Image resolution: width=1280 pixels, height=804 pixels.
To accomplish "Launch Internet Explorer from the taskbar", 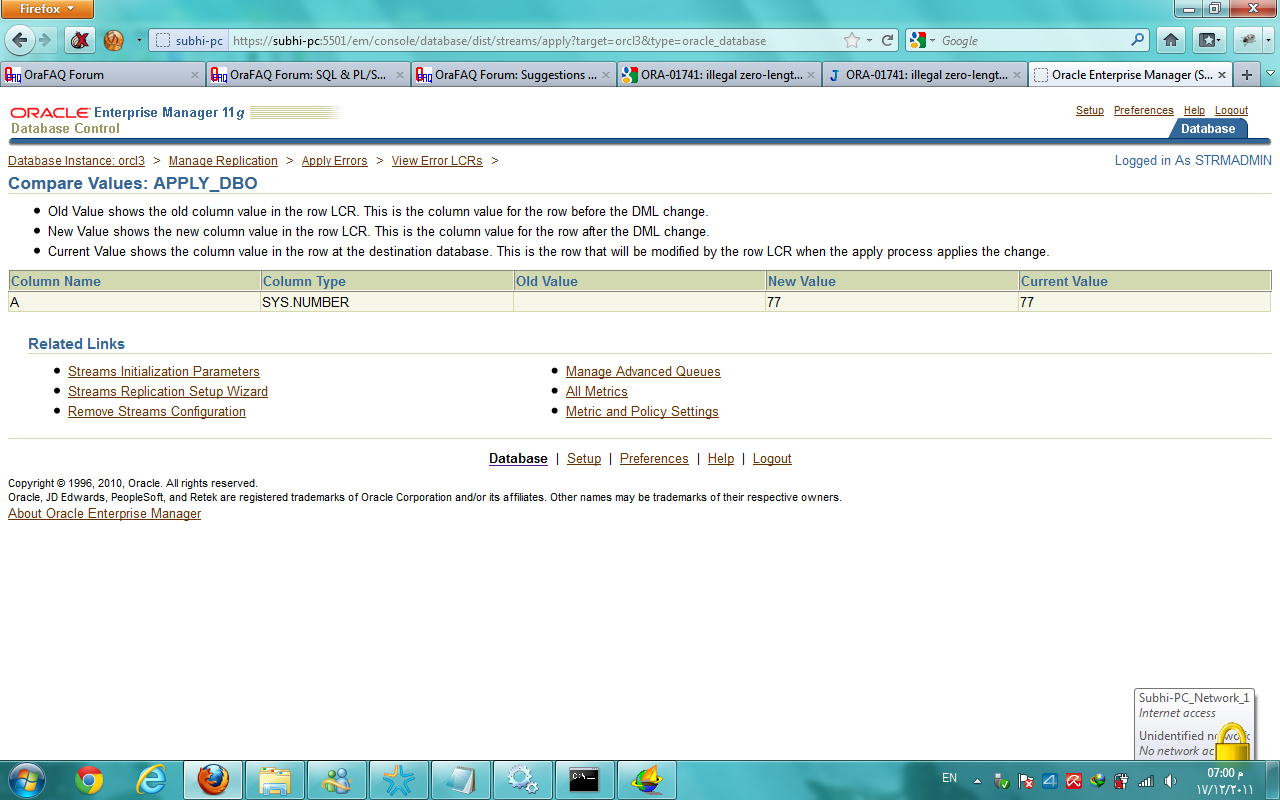I will [x=151, y=780].
